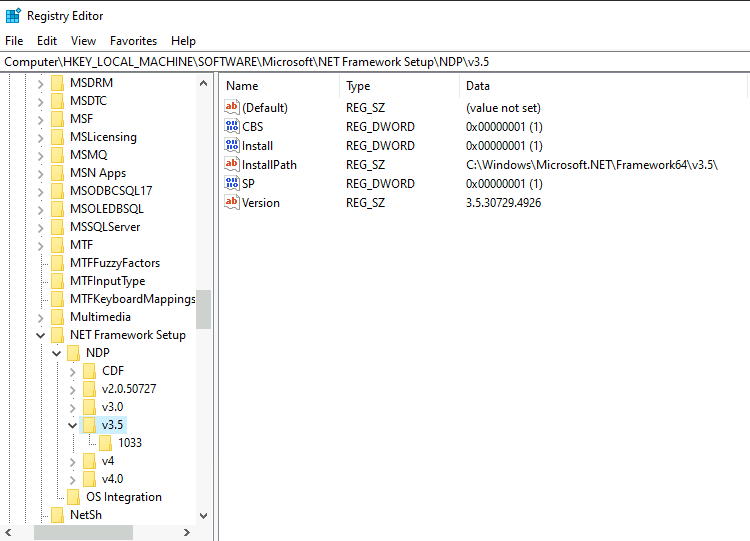
Task: Click the (value not set) data cell
Action: tap(503, 108)
